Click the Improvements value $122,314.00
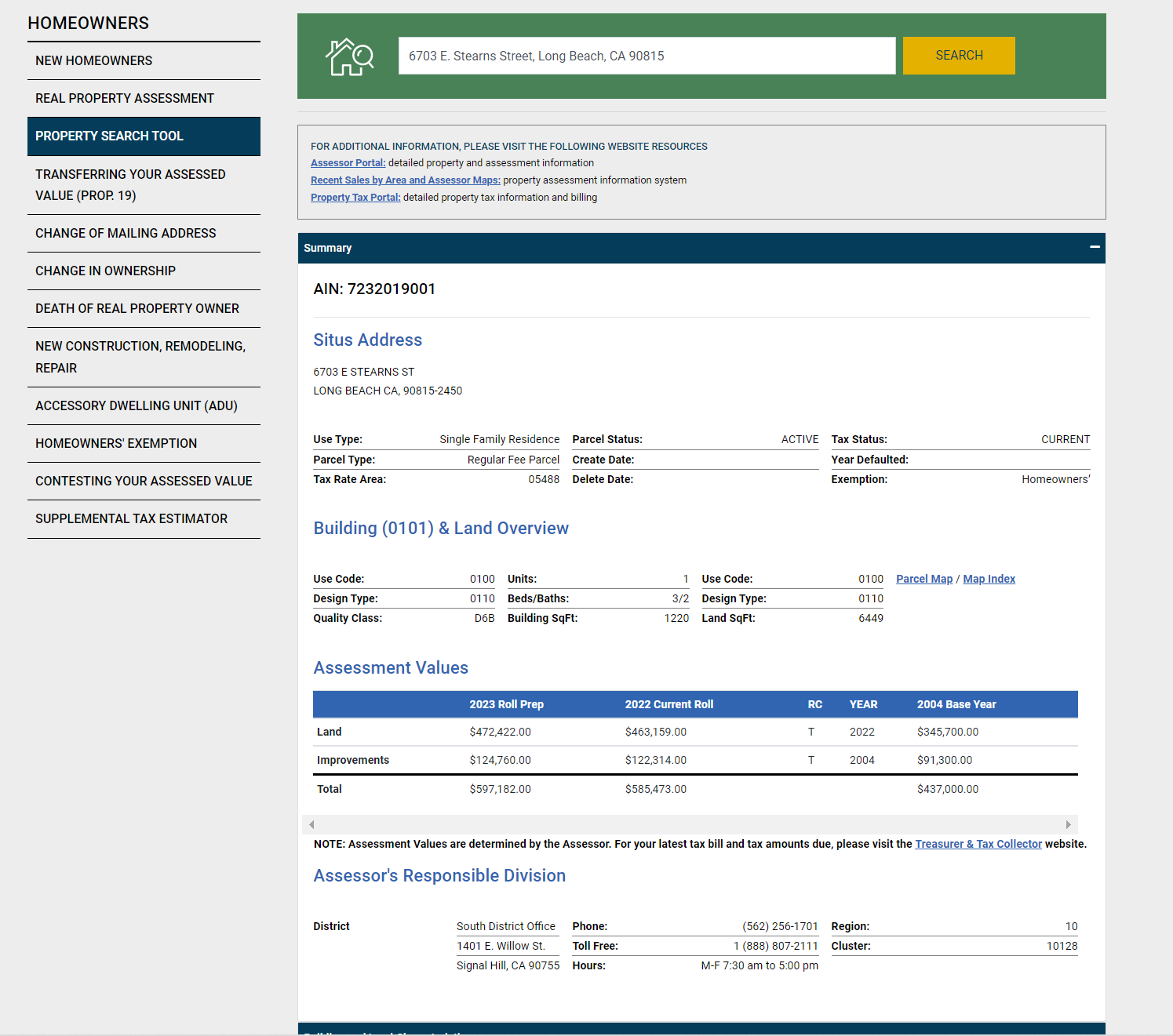 coord(655,760)
